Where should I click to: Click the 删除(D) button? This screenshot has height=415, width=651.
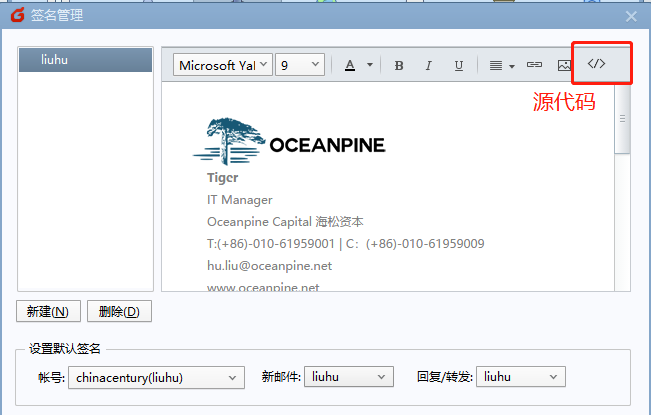pos(119,311)
